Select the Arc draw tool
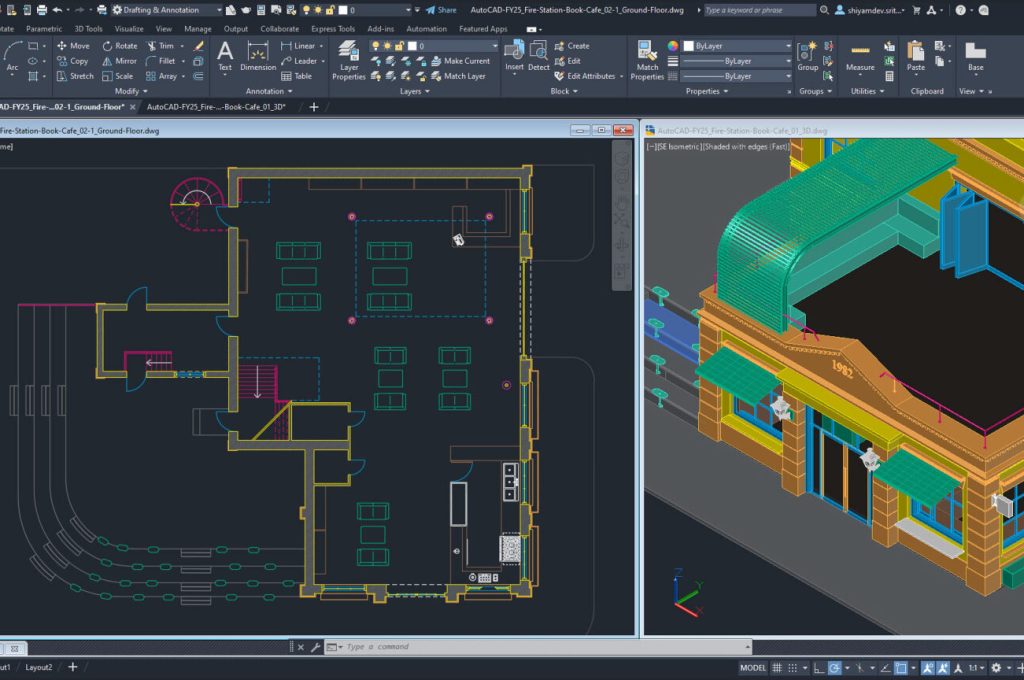 [x=12, y=56]
